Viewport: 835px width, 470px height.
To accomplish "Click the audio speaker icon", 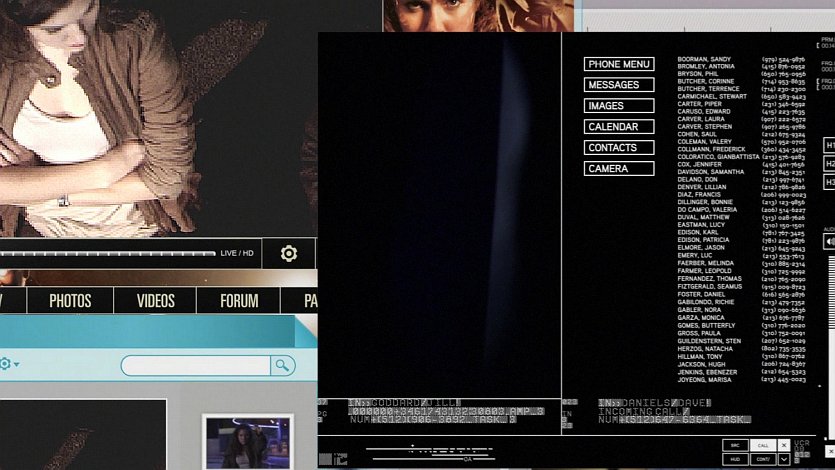I will (829, 243).
